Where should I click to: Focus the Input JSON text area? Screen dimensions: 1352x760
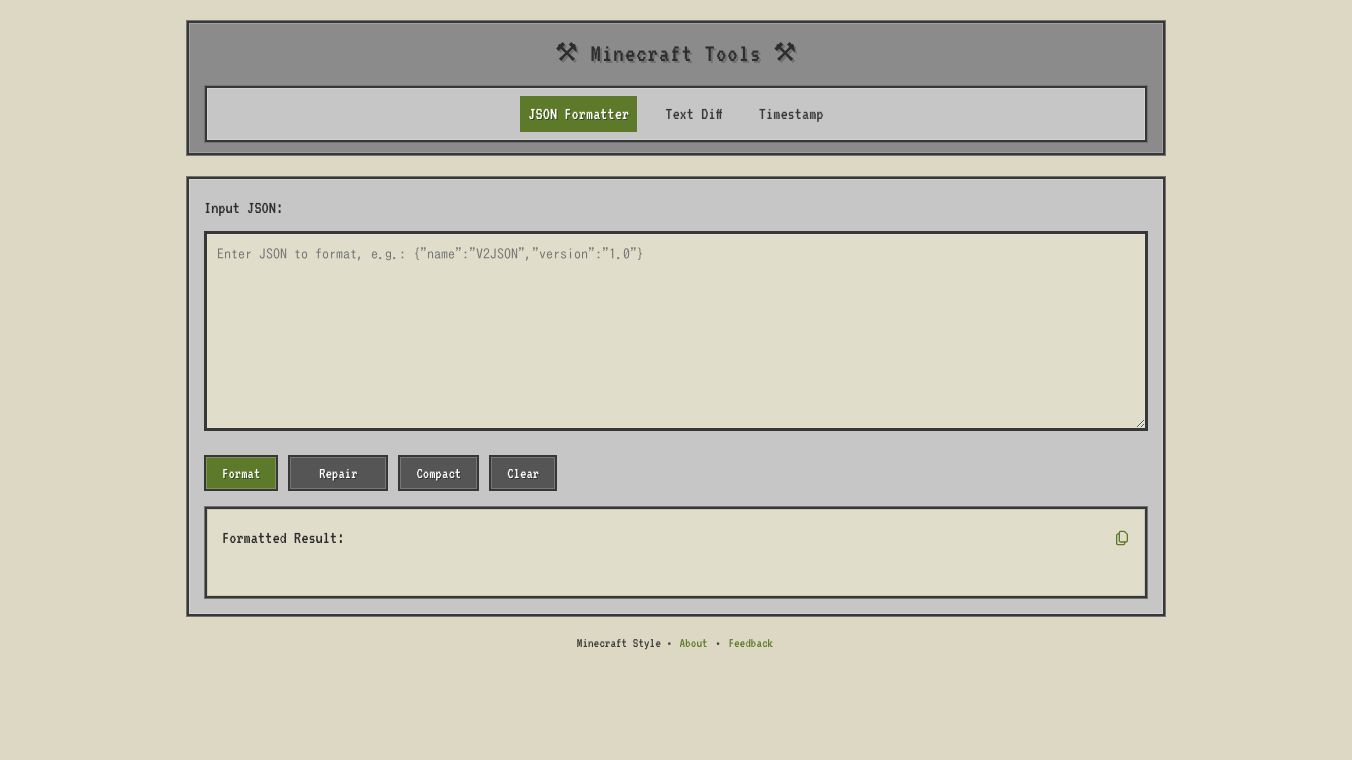pos(676,331)
